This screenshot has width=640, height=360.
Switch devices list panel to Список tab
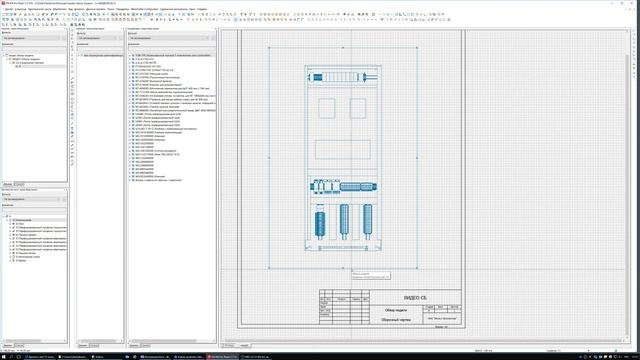click(145, 346)
